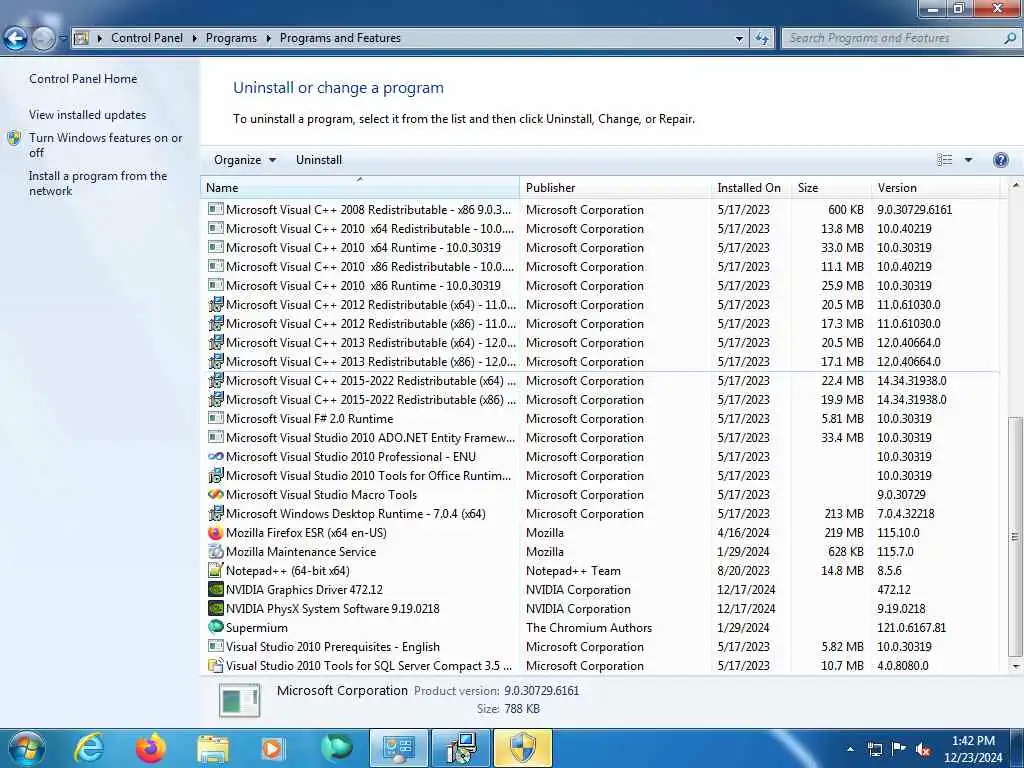Screen dimensions: 1024x768
Task: Click the Uninstall button in toolbar
Action: coord(319,160)
